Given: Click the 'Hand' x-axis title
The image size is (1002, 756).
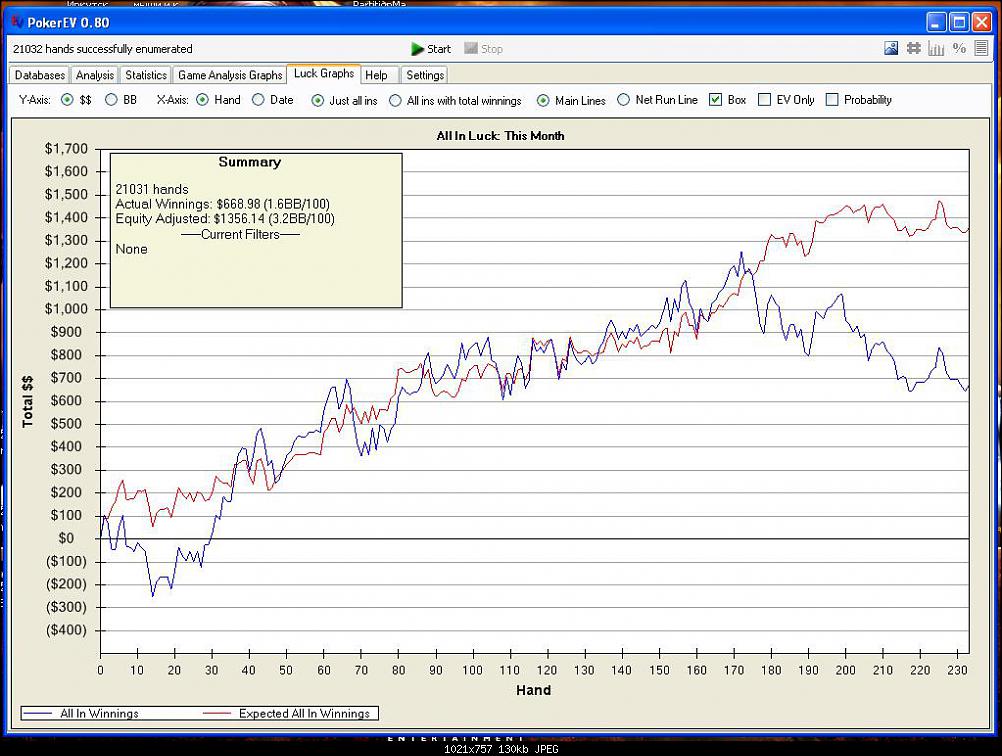Looking at the screenshot, I should coord(534,690).
